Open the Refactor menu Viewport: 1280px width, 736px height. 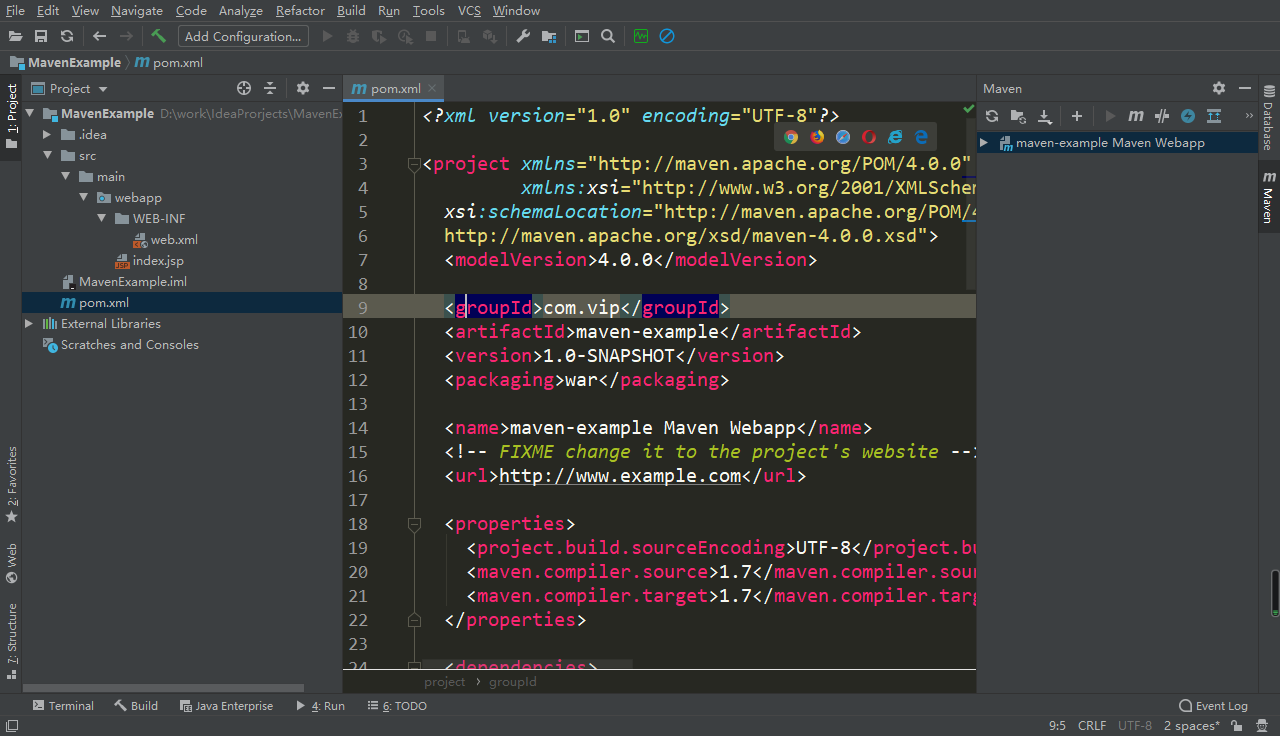pos(300,10)
